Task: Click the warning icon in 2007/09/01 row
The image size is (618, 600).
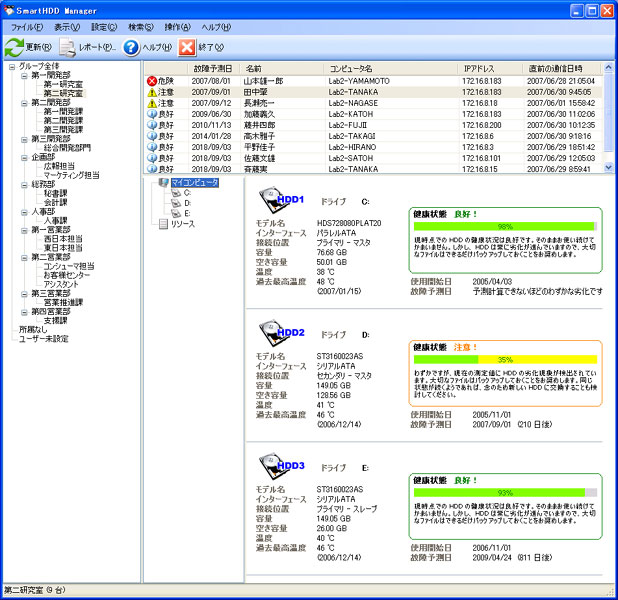Action: [152, 92]
